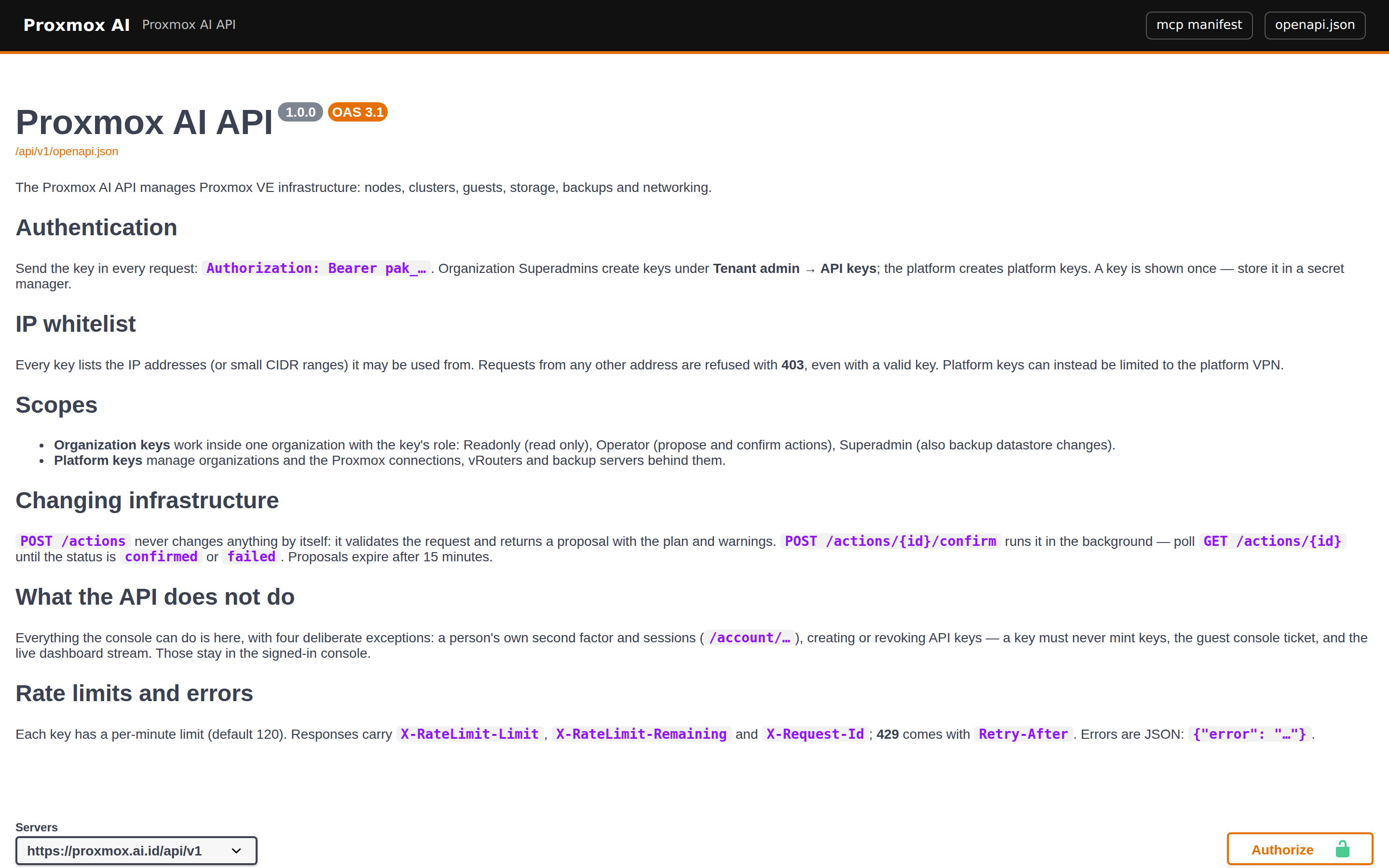Screen dimensions: 1389x868
Task: Click the Retry-After header code
Action: tap(1023, 734)
